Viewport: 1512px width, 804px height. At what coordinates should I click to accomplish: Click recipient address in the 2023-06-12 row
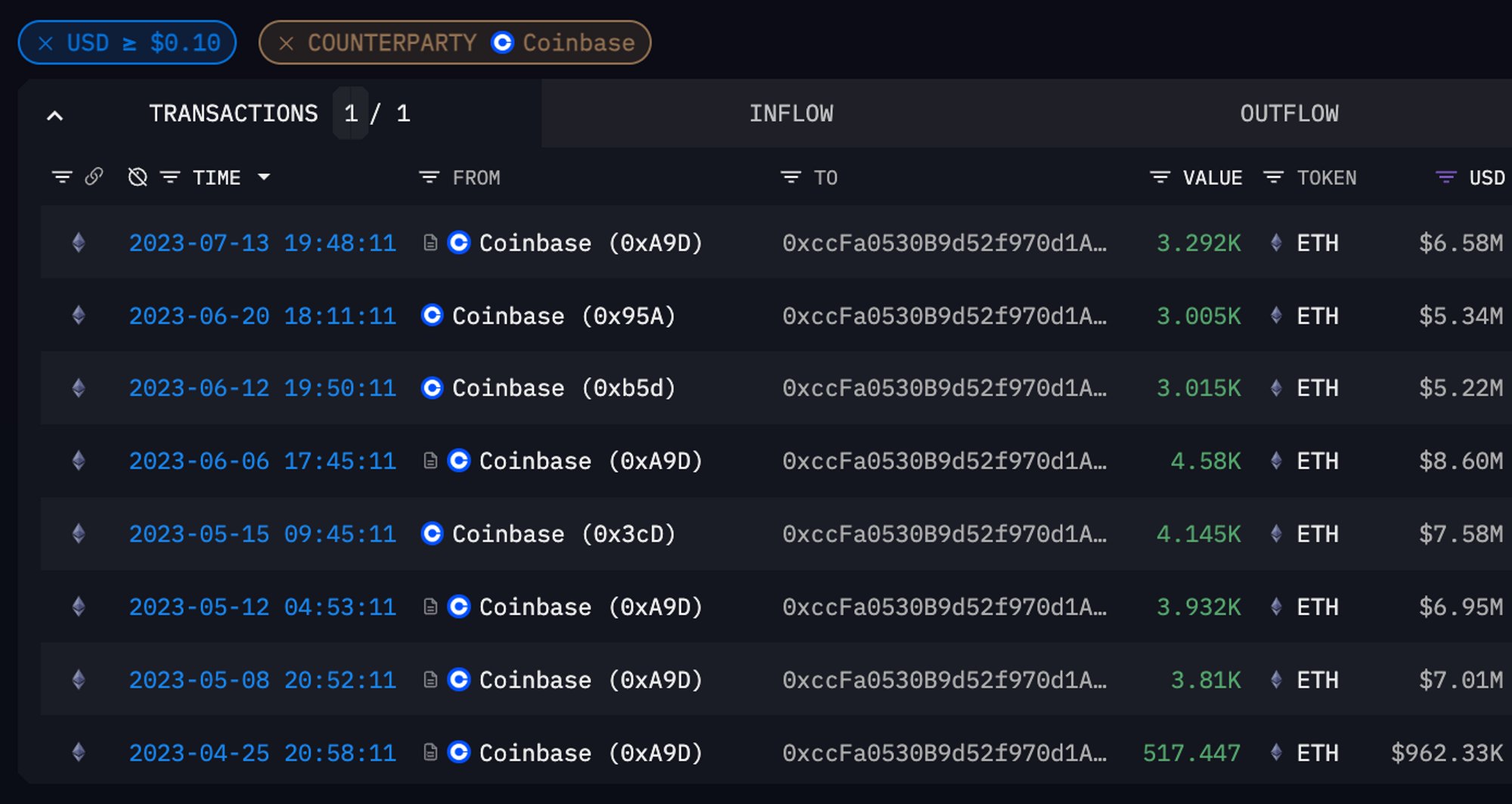(x=944, y=388)
